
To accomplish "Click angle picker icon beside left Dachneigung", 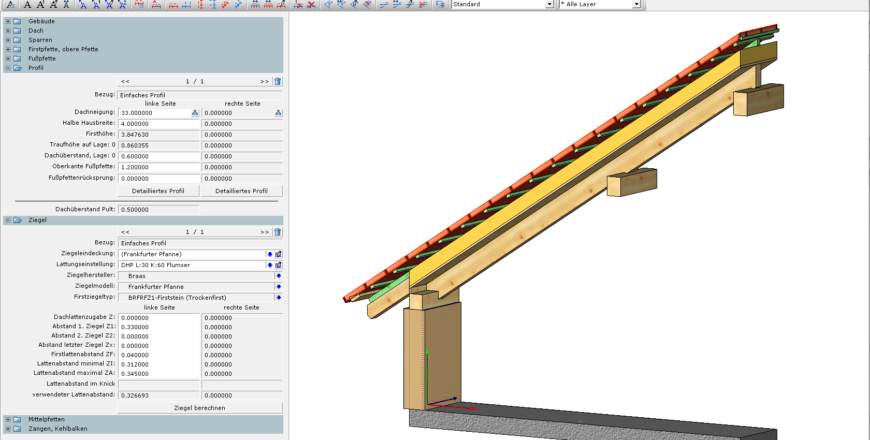I will click(196, 113).
